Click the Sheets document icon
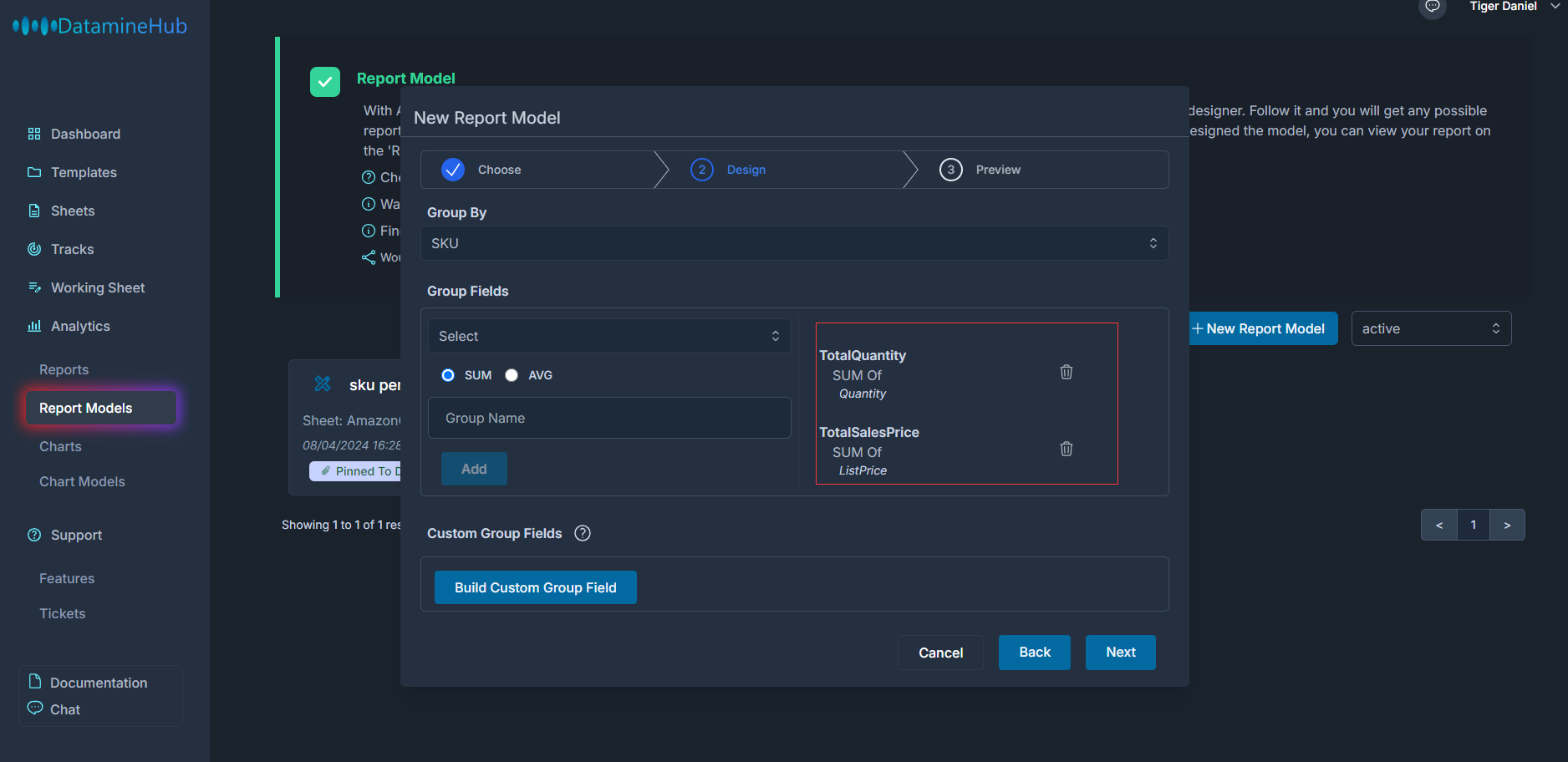Image resolution: width=1568 pixels, height=762 pixels. [x=34, y=211]
